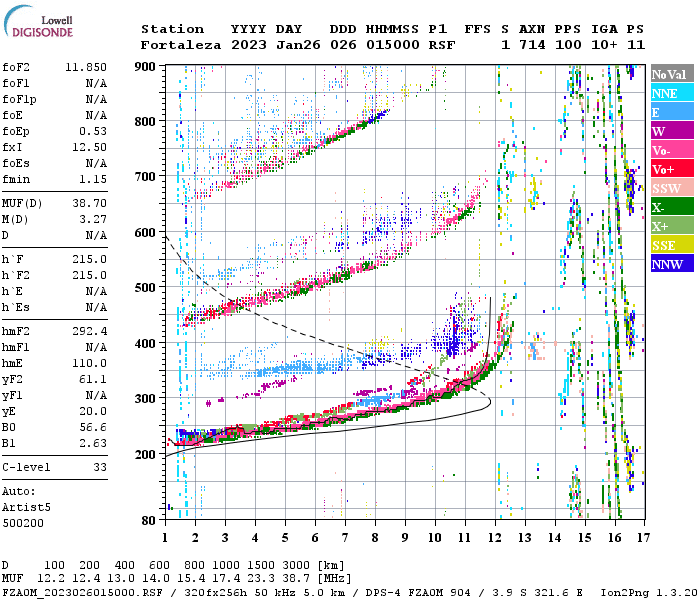Click the 80 km height axis label
Screen dimensions: 700x600
click(x=149, y=521)
